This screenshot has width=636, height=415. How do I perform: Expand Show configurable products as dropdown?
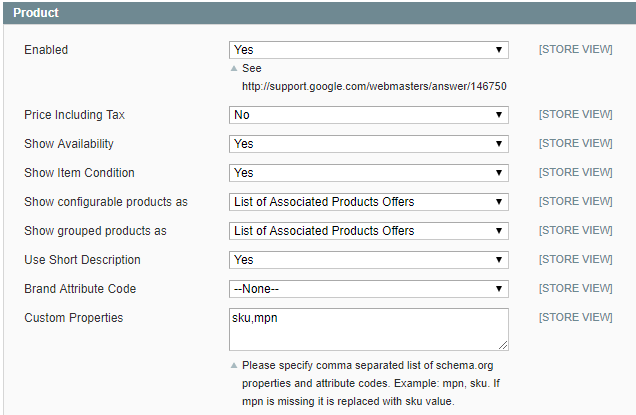(x=368, y=202)
